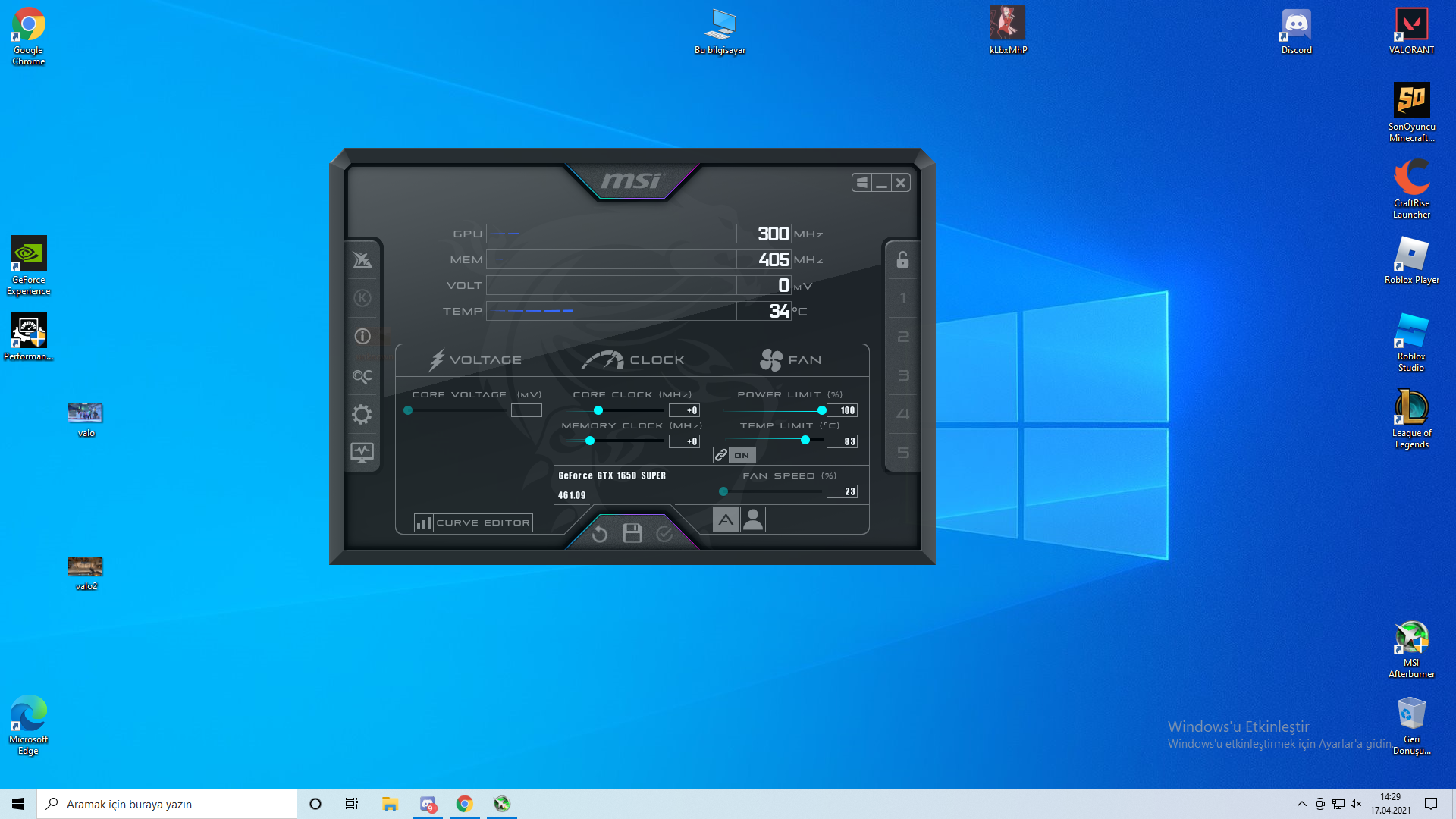1456x819 pixels.
Task: Open Afterburner settings gear
Action: [x=362, y=414]
